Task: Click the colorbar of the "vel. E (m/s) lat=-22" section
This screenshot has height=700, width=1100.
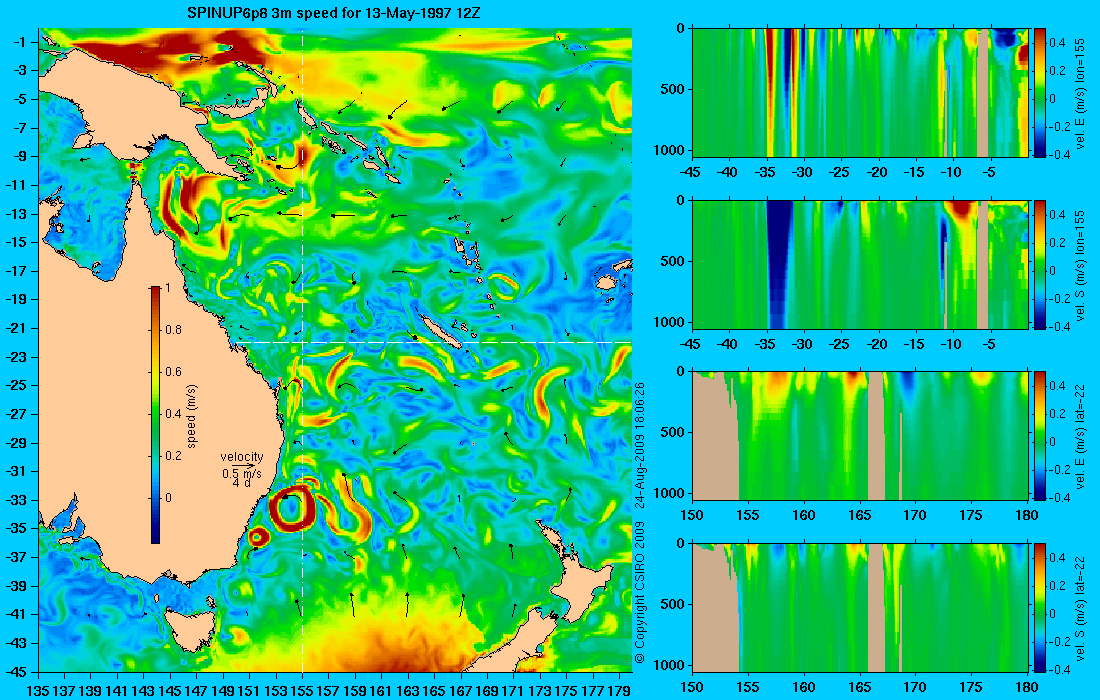Action: pos(1040,436)
